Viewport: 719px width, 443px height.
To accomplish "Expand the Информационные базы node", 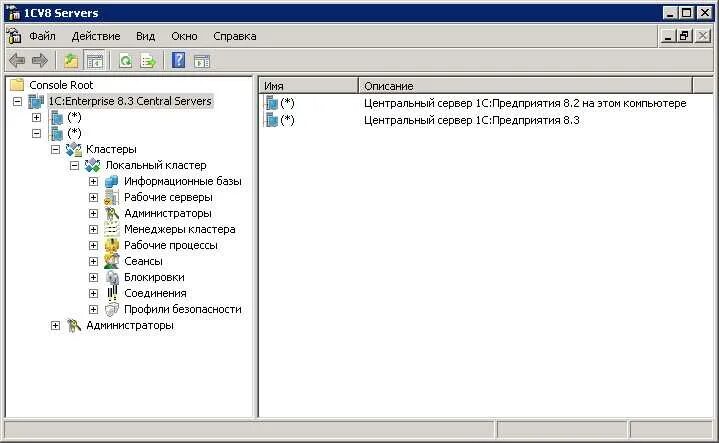I will point(94,182).
